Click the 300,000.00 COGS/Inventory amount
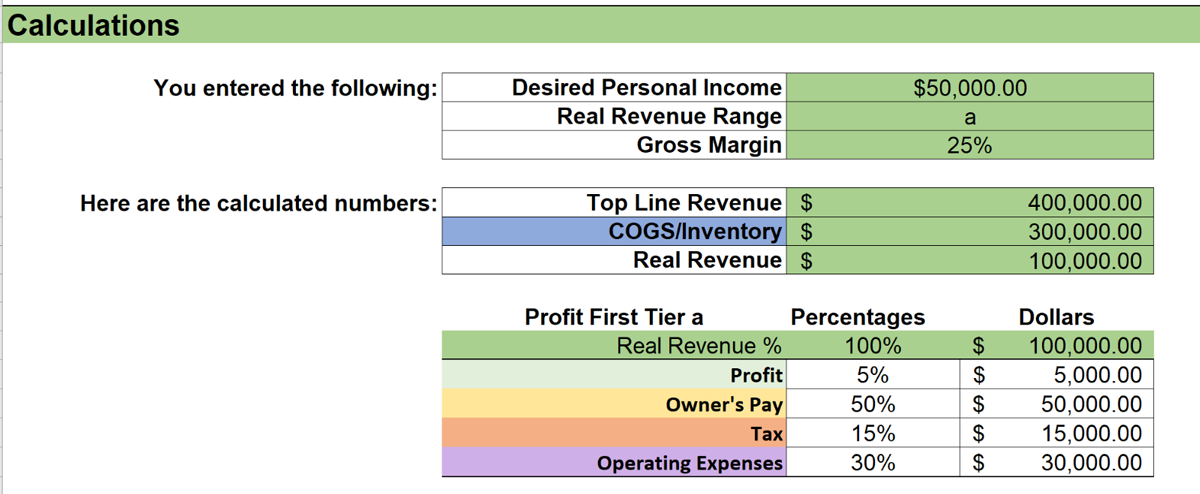 [1084, 232]
